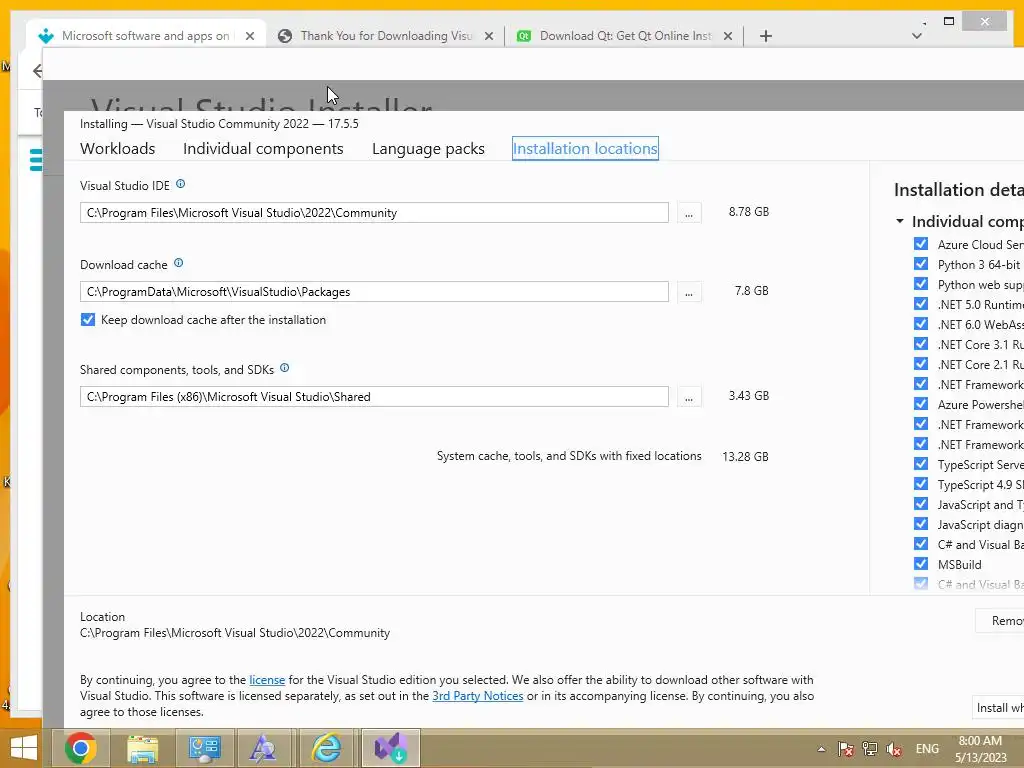Screen dimensions: 1024x768
Task: Uncheck Azure Powershell component
Action: click(x=921, y=404)
